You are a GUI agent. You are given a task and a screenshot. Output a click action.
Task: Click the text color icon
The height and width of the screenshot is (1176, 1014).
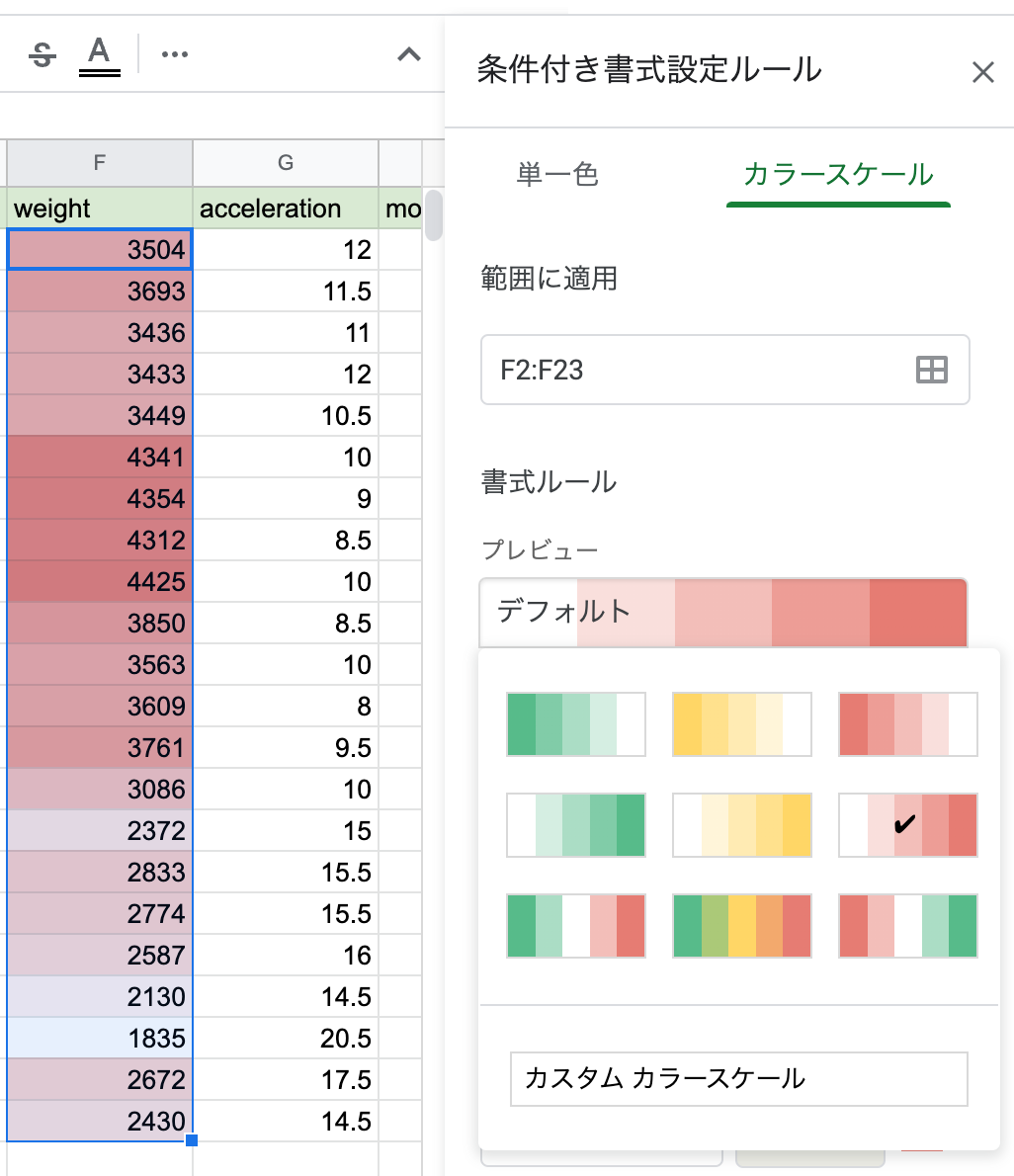coord(99,53)
